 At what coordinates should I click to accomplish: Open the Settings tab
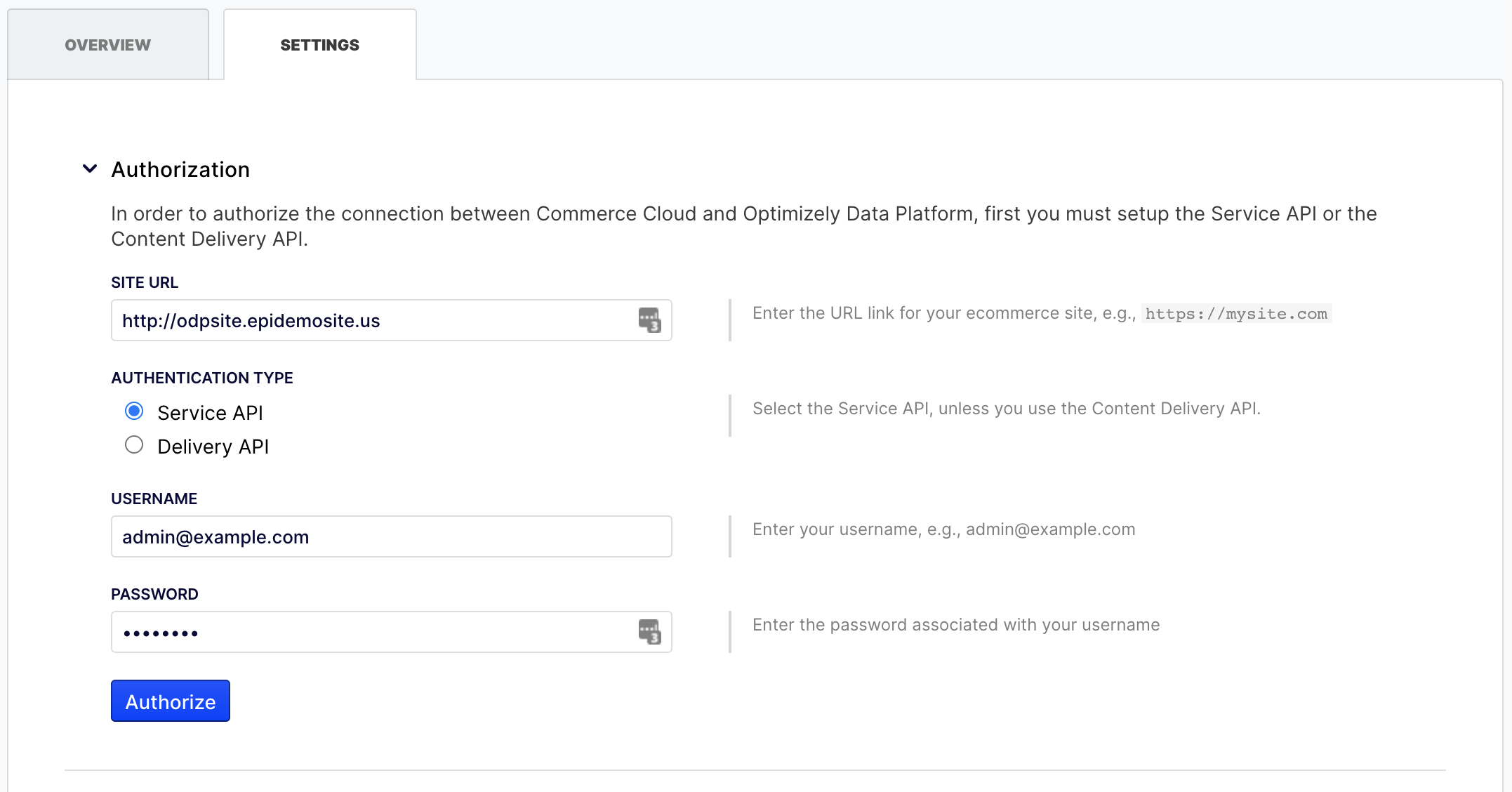click(x=319, y=45)
